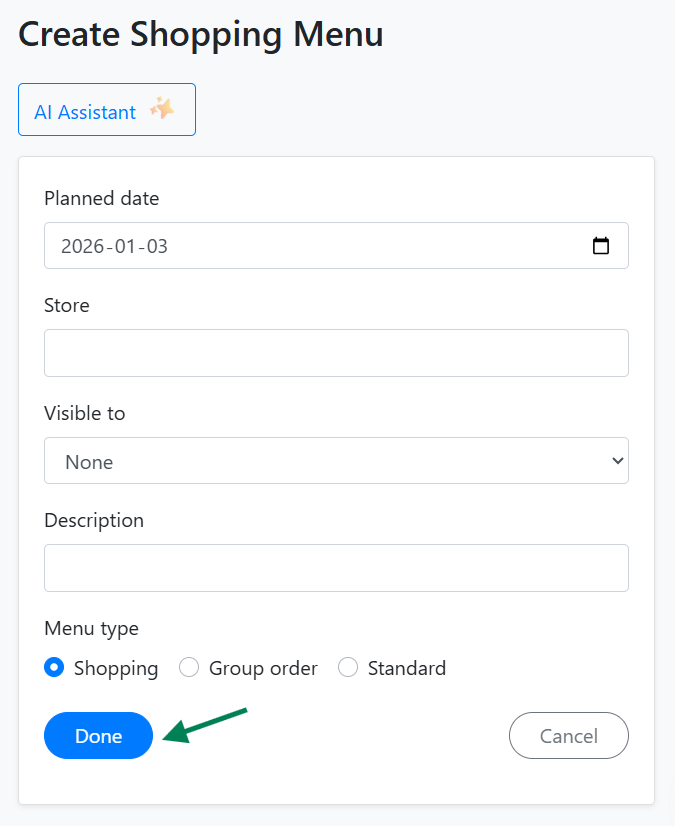Focus the Description text field
This screenshot has width=675, height=826.
tap(336, 567)
